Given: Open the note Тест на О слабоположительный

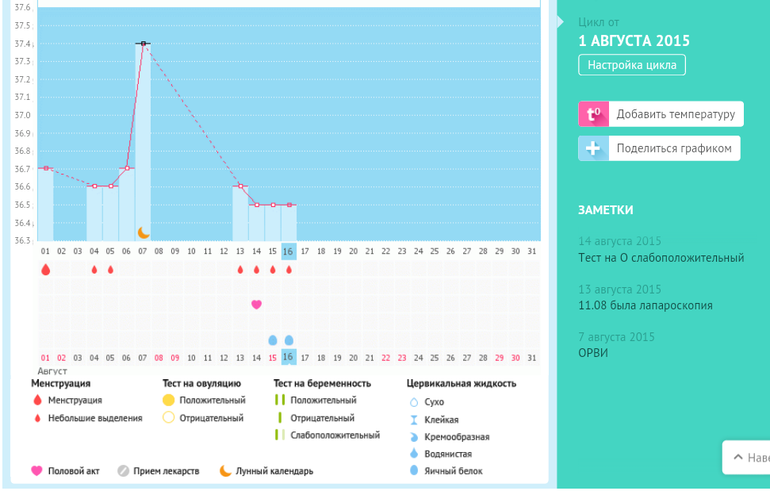Looking at the screenshot, I should click(x=661, y=258).
